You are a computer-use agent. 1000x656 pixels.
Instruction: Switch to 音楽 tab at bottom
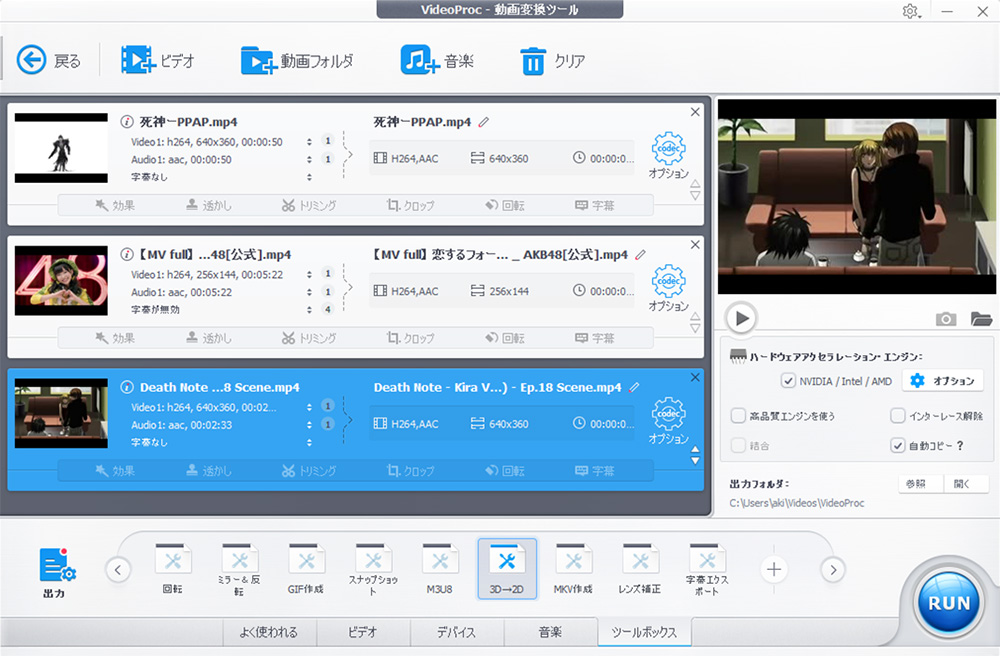click(550, 632)
